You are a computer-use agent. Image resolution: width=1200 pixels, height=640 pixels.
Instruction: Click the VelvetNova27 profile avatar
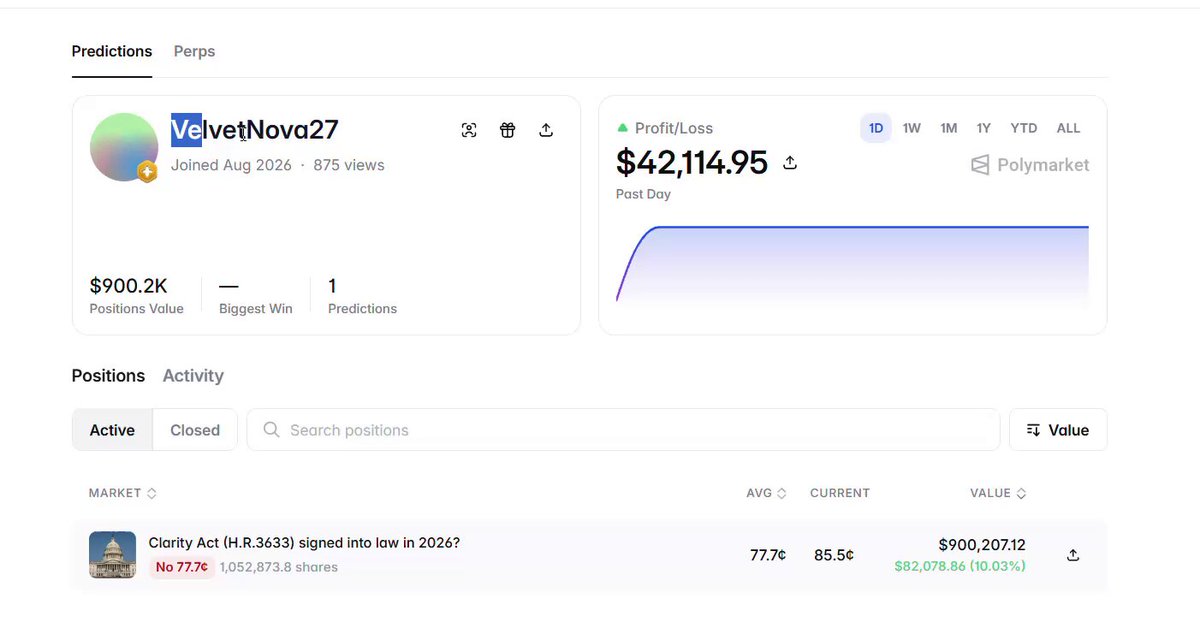coord(124,147)
